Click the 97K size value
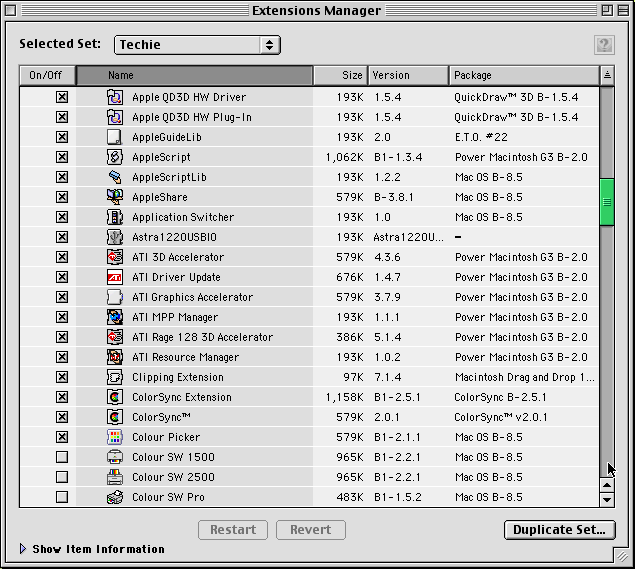 coord(354,377)
